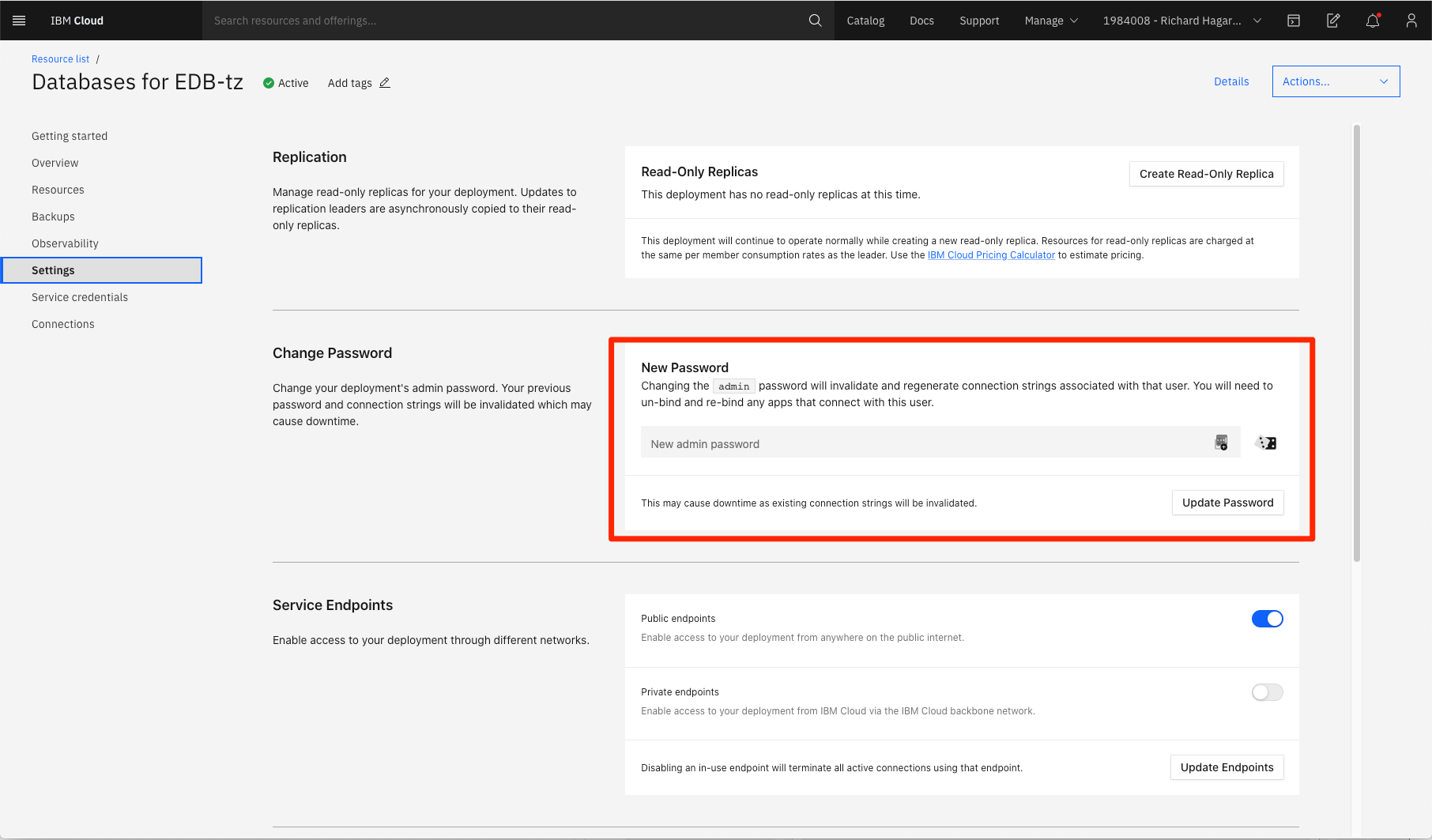Open the IBM Cloud Pricing Calculator link
The width and height of the screenshot is (1432, 840).
pyautogui.click(x=991, y=255)
